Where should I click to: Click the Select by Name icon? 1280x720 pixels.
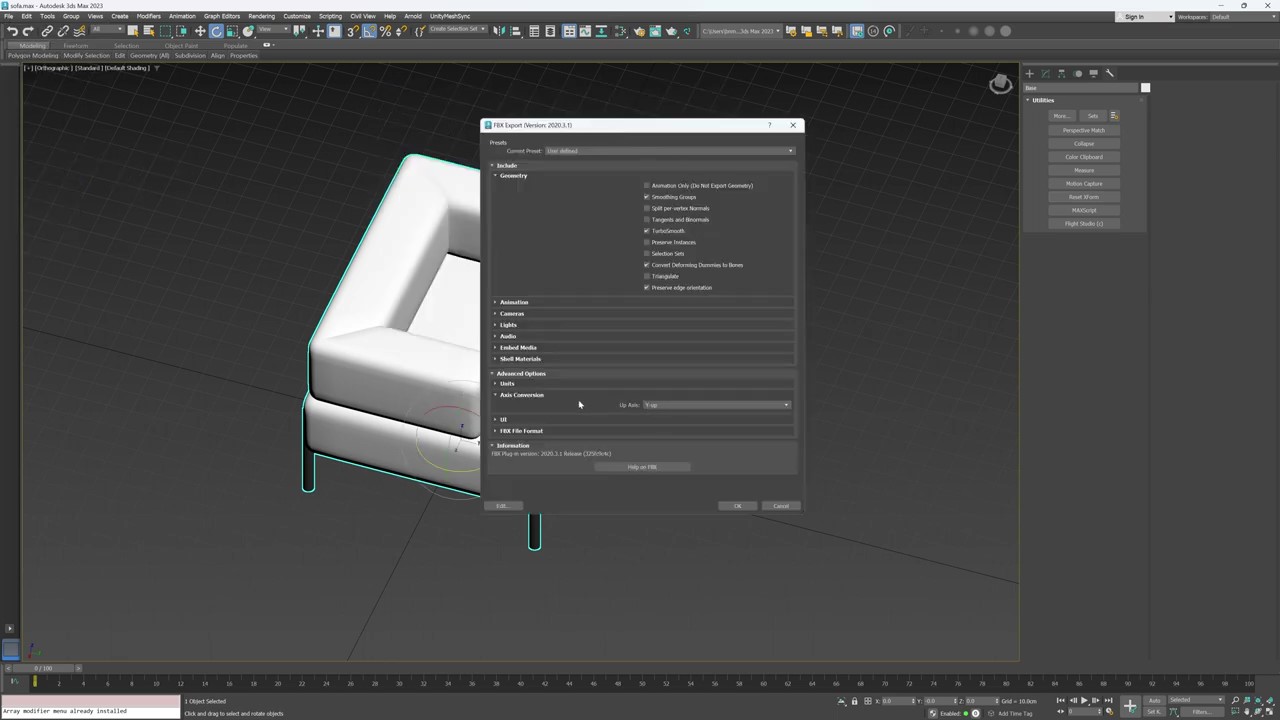tap(149, 31)
